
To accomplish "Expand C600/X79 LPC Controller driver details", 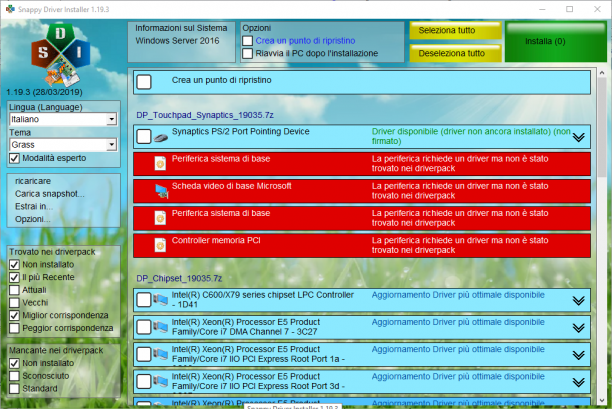I will pos(578,301).
